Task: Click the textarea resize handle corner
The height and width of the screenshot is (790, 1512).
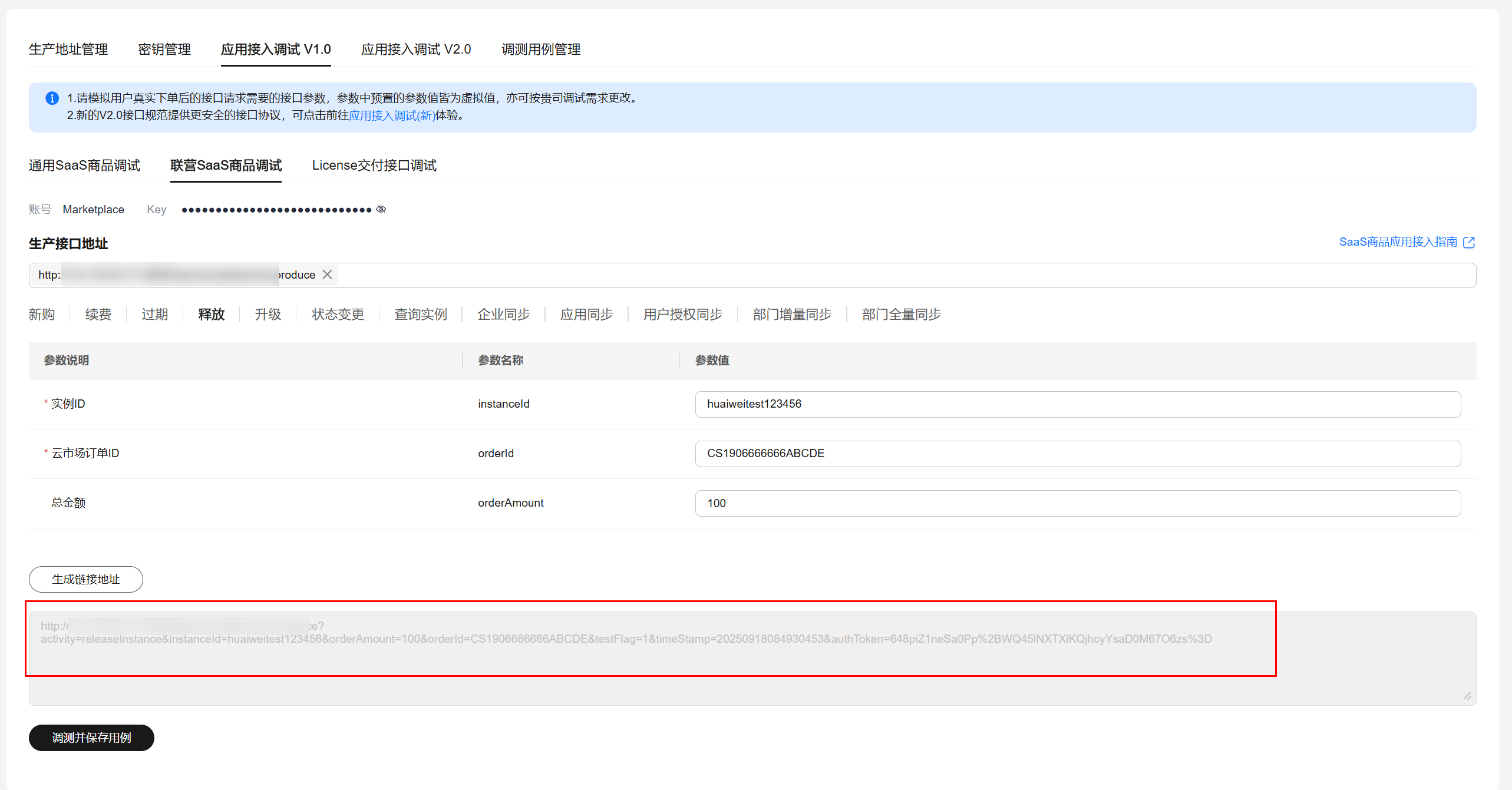Action: (x=1467, y=696)
